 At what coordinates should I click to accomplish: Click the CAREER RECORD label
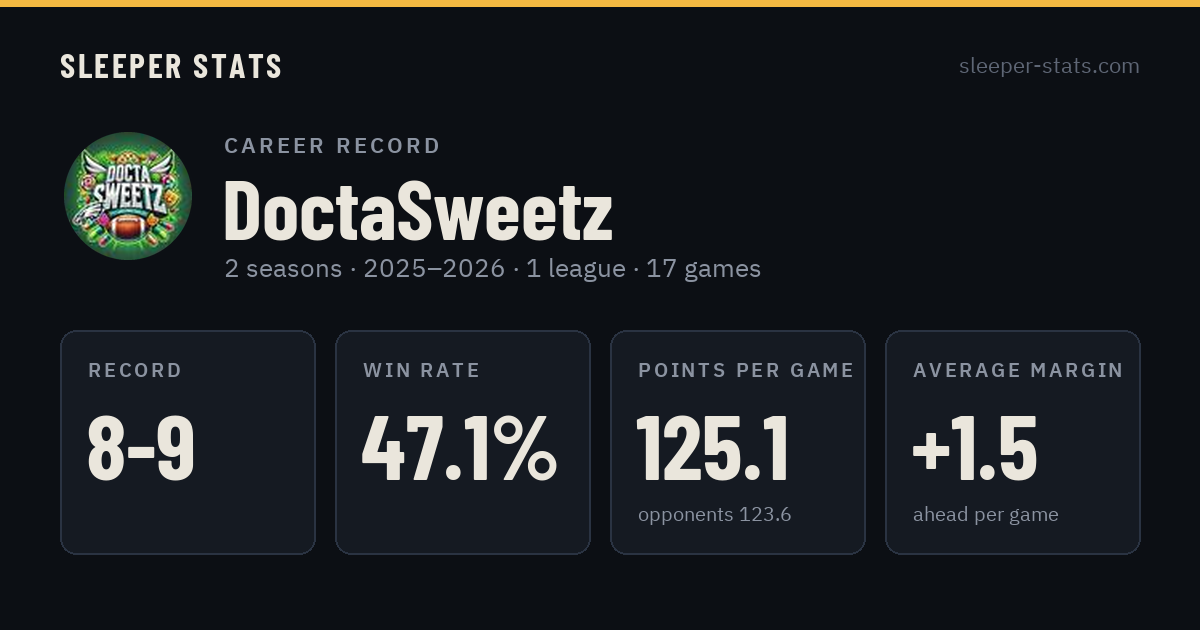tap(332, 146)
